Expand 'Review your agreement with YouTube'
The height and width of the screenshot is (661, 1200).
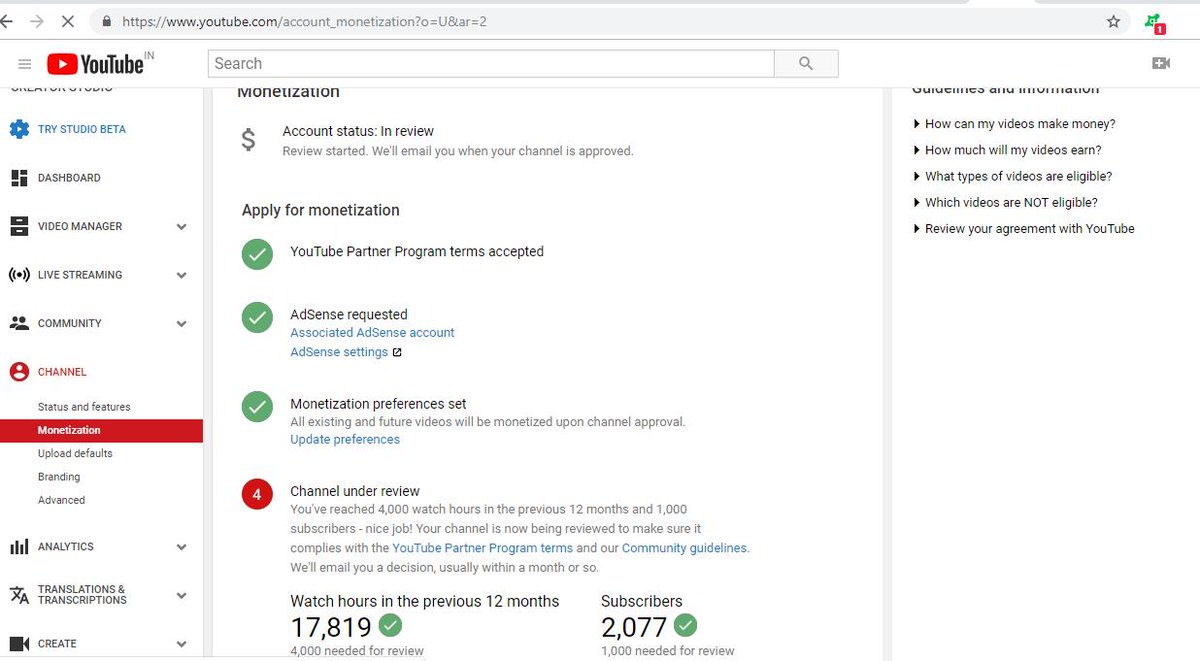coord(1024,228)
